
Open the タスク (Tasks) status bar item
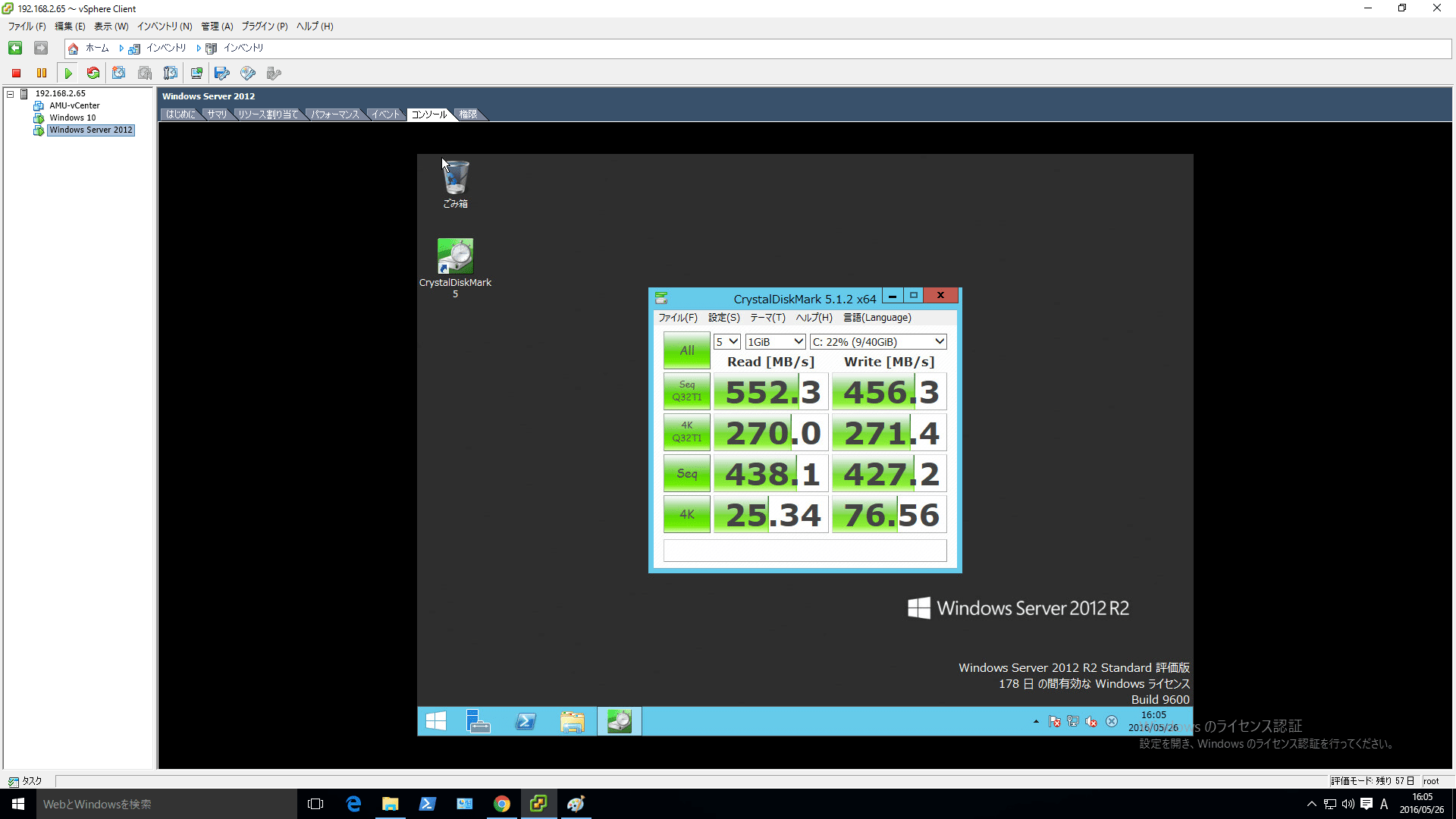pyautogui.click(x=26, y=781)
